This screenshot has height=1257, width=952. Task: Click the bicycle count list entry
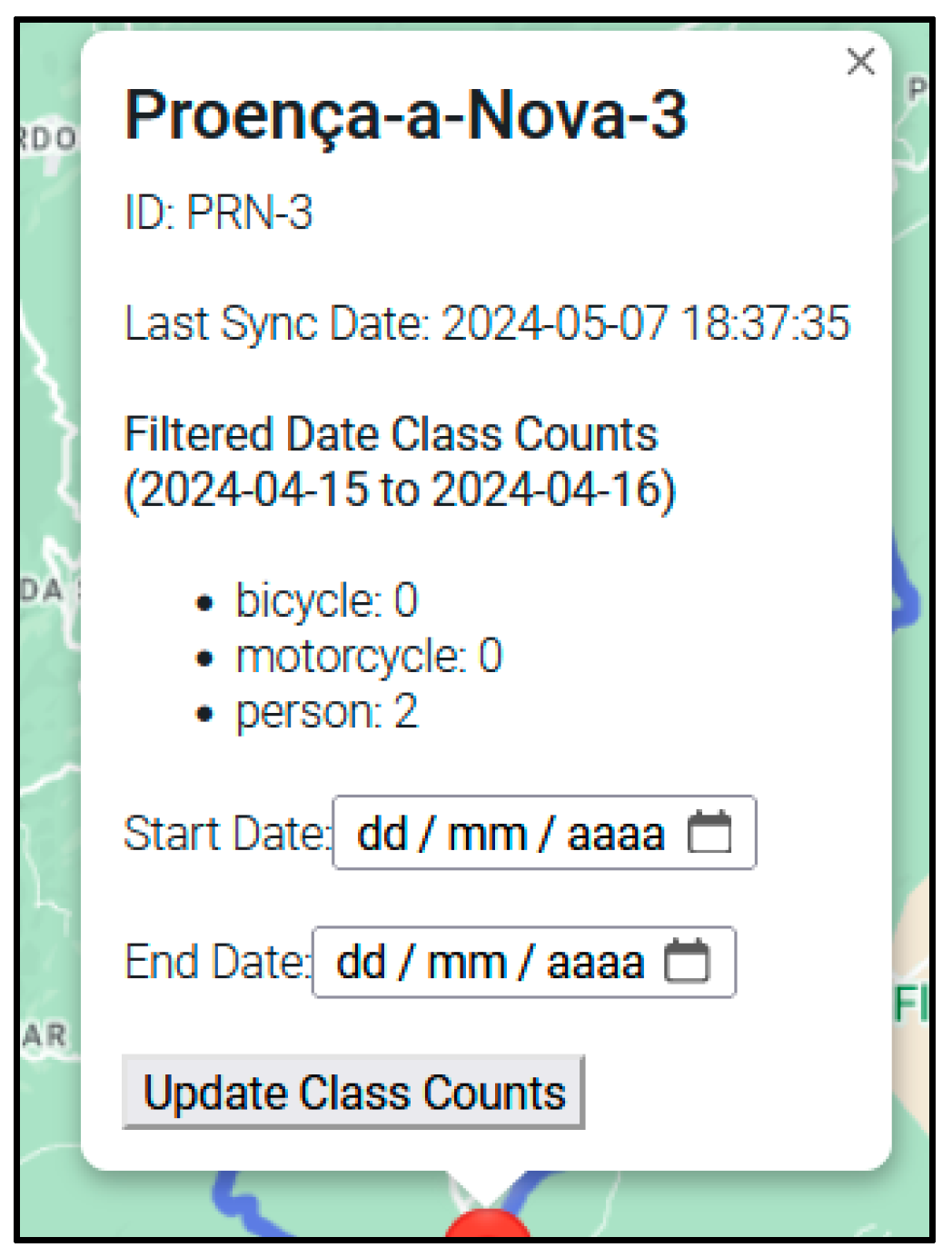pos(326,600)
